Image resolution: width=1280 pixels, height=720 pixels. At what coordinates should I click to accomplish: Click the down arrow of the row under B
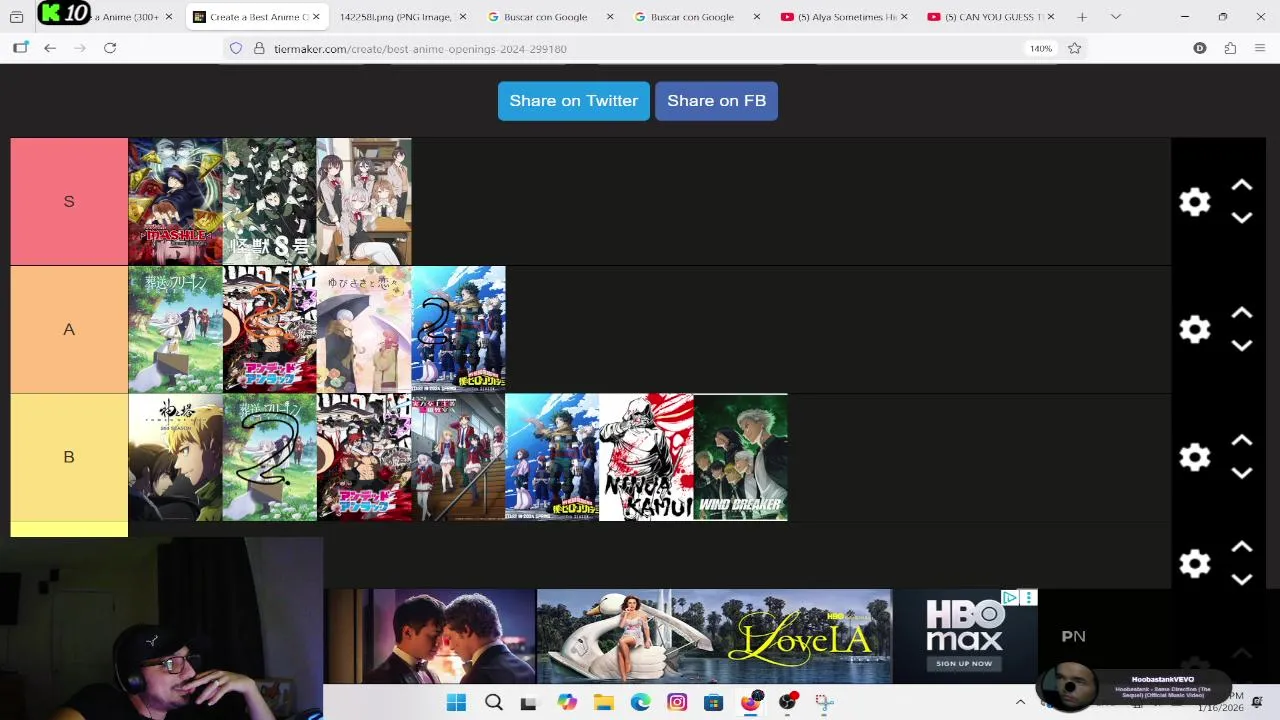(1241, 580)
